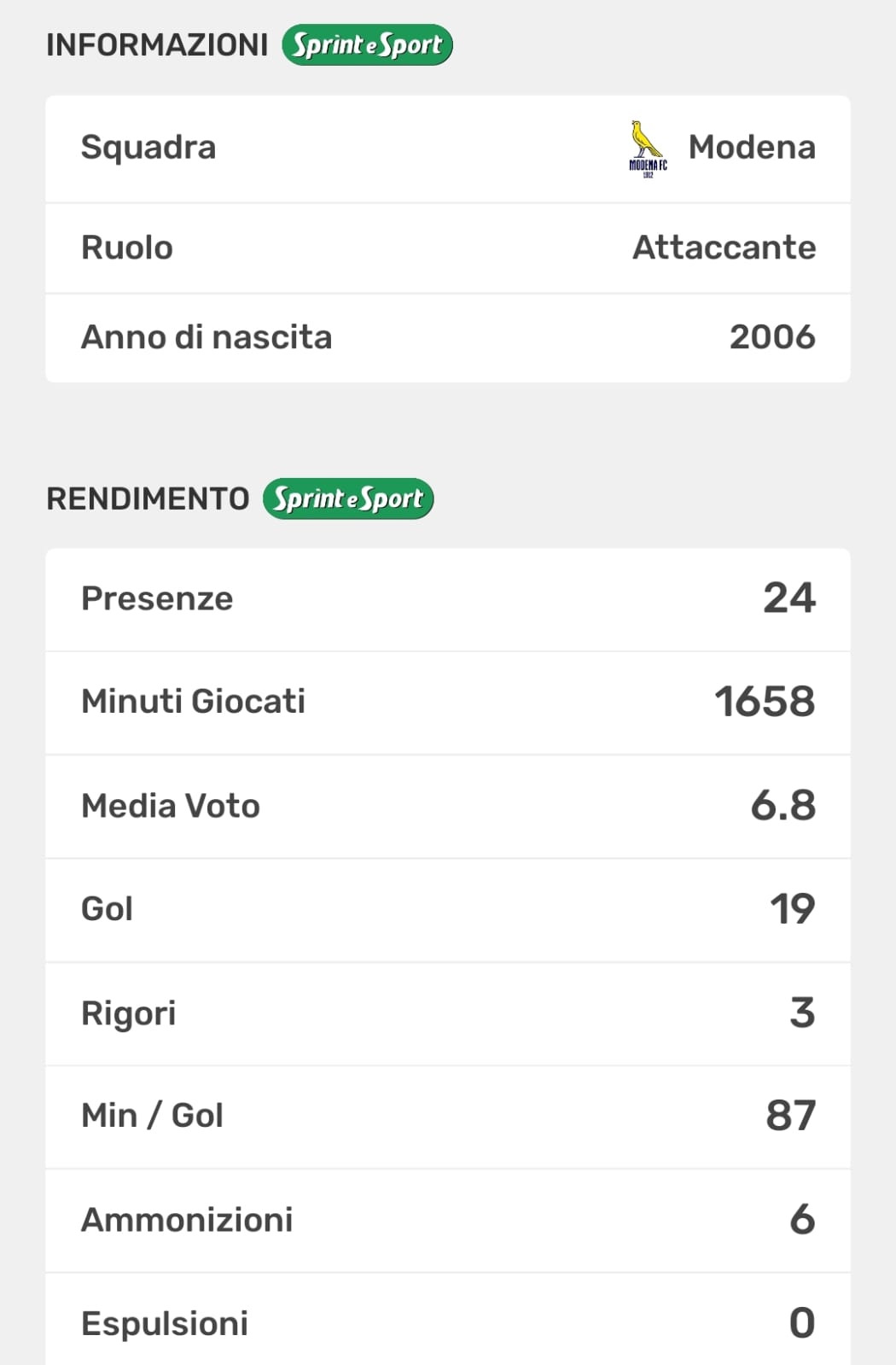Click the Rigori row label

129,1013
